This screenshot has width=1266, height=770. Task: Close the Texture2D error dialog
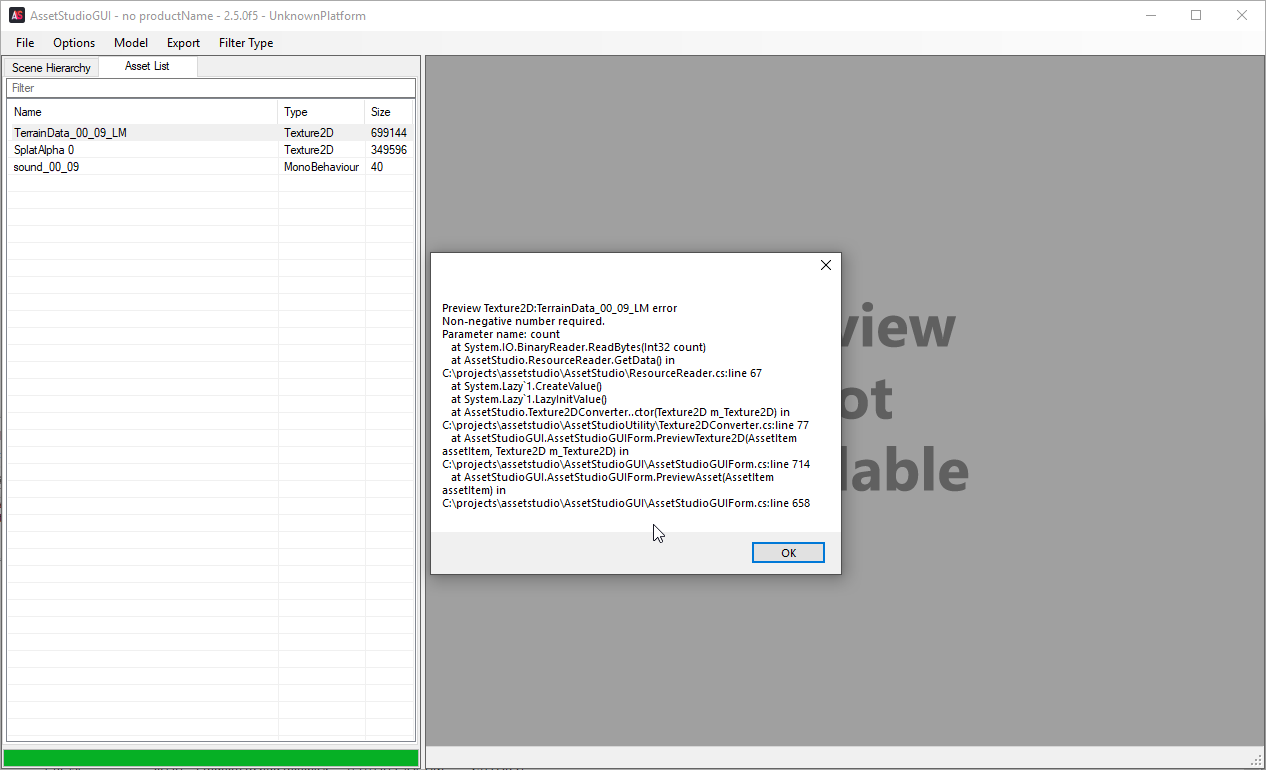(x=825, y=265)
